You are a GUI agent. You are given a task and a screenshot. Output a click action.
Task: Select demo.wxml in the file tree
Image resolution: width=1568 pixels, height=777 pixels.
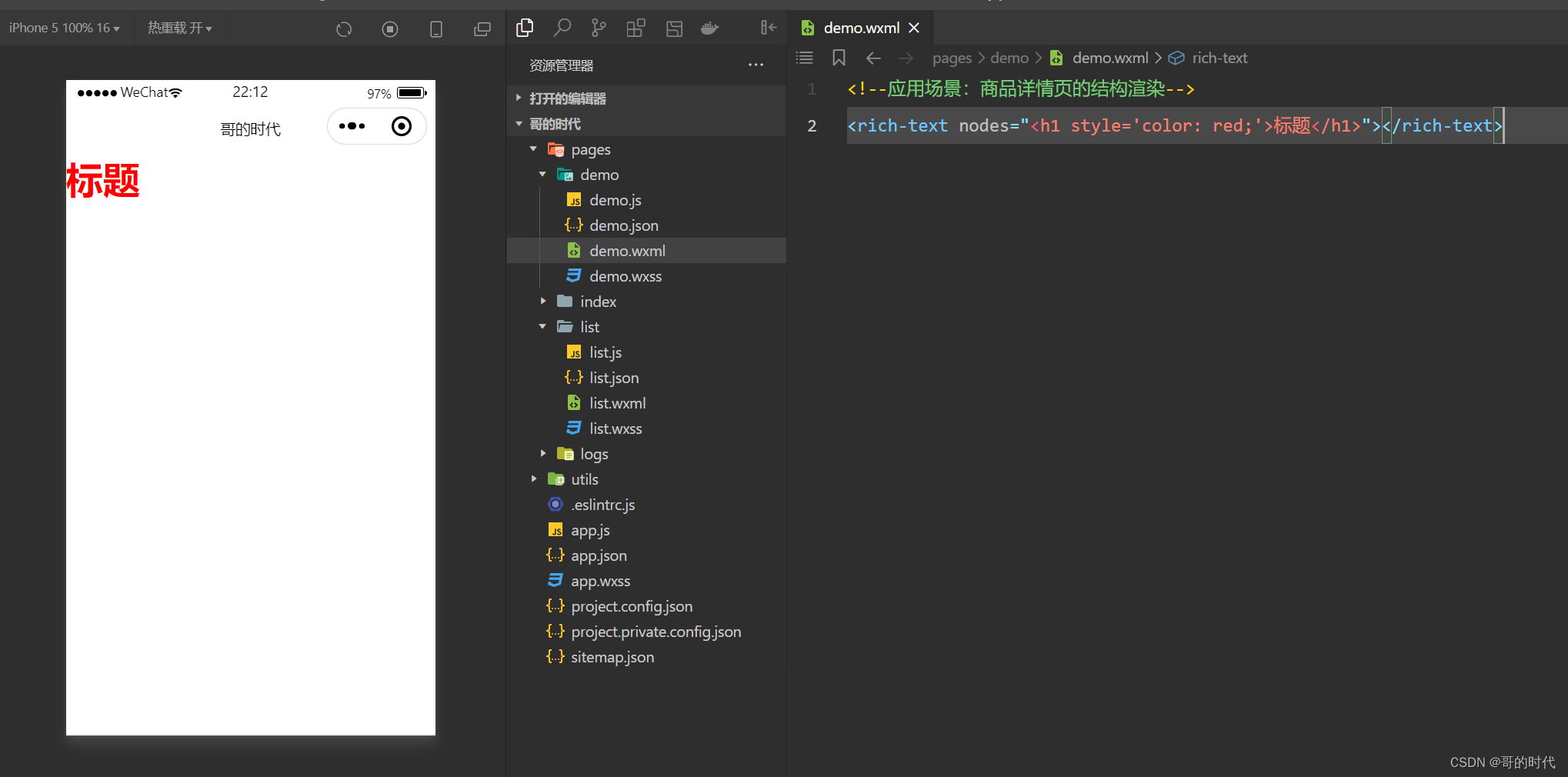pyautogui.click(x=646, y=251)
